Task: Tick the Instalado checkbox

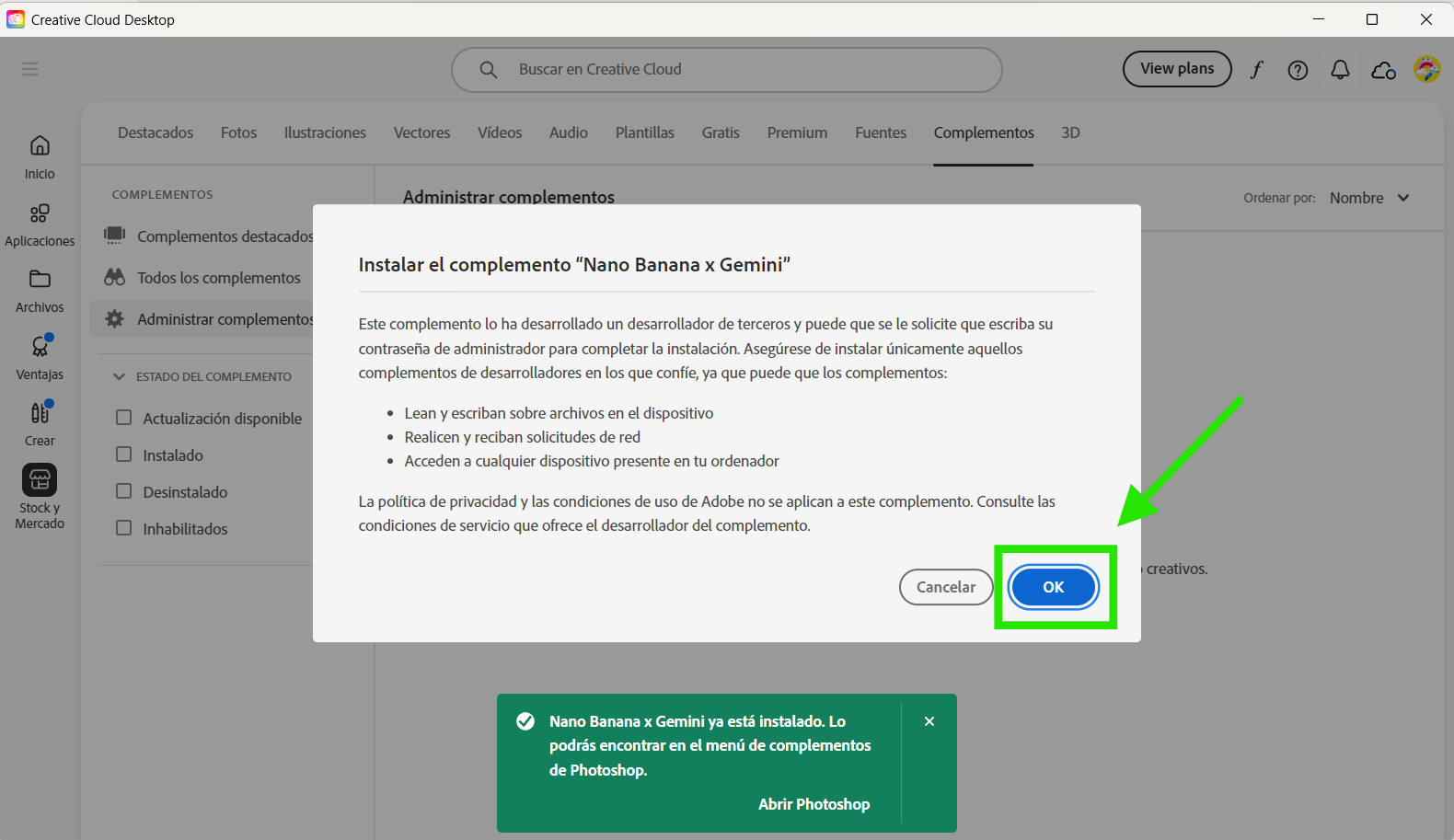Action: click(124, 455)
